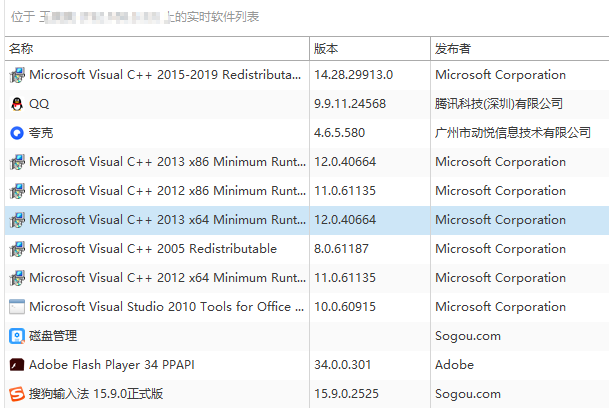The width and height of the screenshot is (609, 408).
Task: Select the 夸克 entry name
Action: pyautogui.click(x=41, y=133)
